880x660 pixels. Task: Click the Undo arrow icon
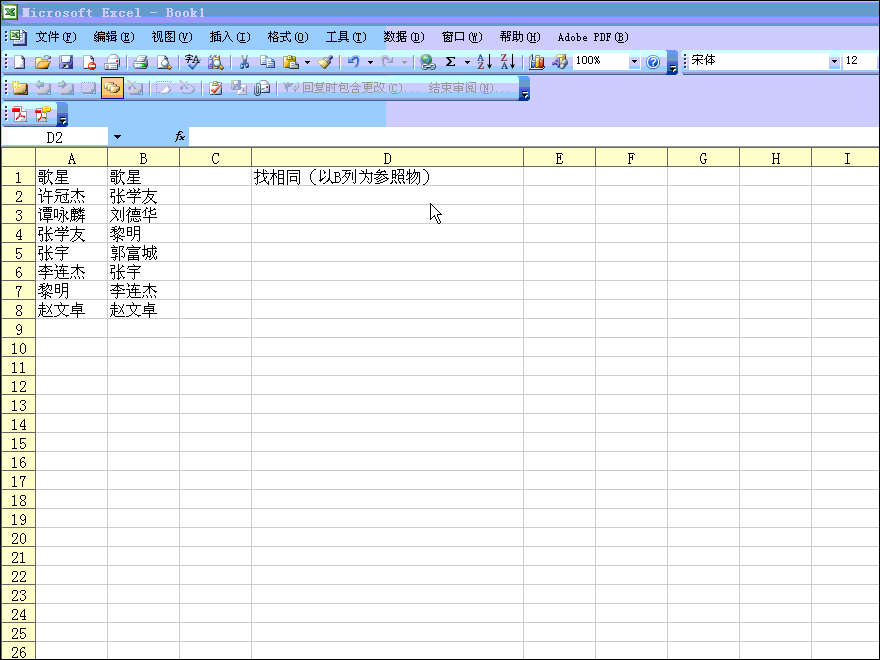[353, 62]
